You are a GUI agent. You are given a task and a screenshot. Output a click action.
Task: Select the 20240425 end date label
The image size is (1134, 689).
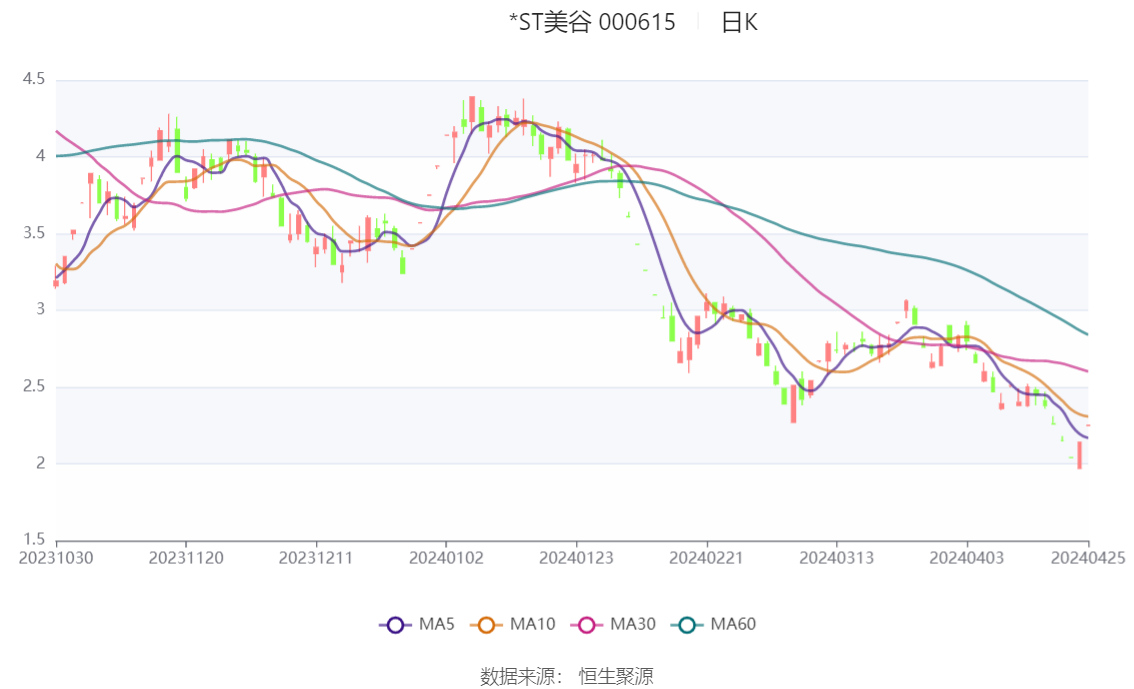click(1088, 558)
